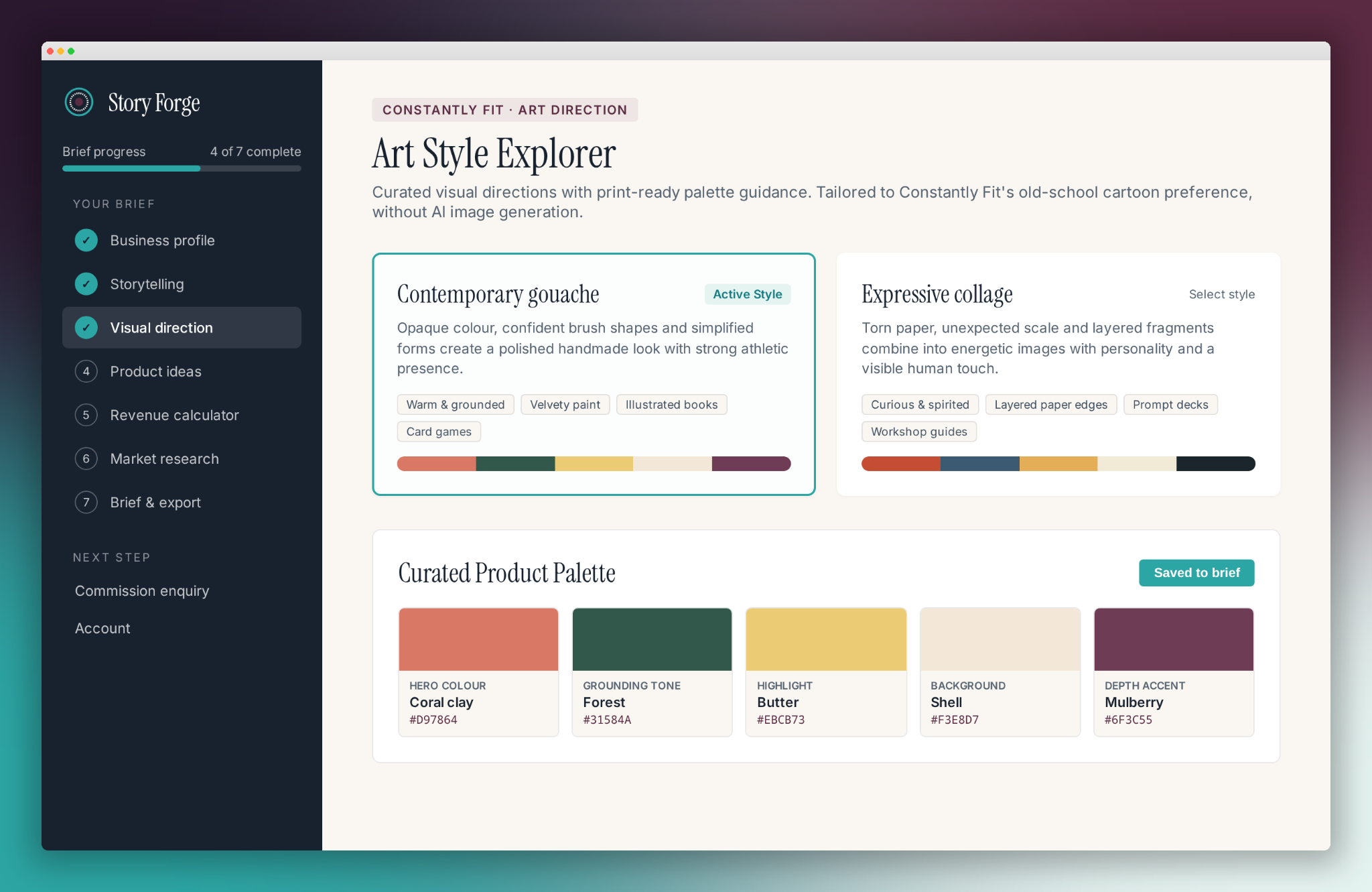Click the Prompt decks tag

click(x=1170, y=404)
